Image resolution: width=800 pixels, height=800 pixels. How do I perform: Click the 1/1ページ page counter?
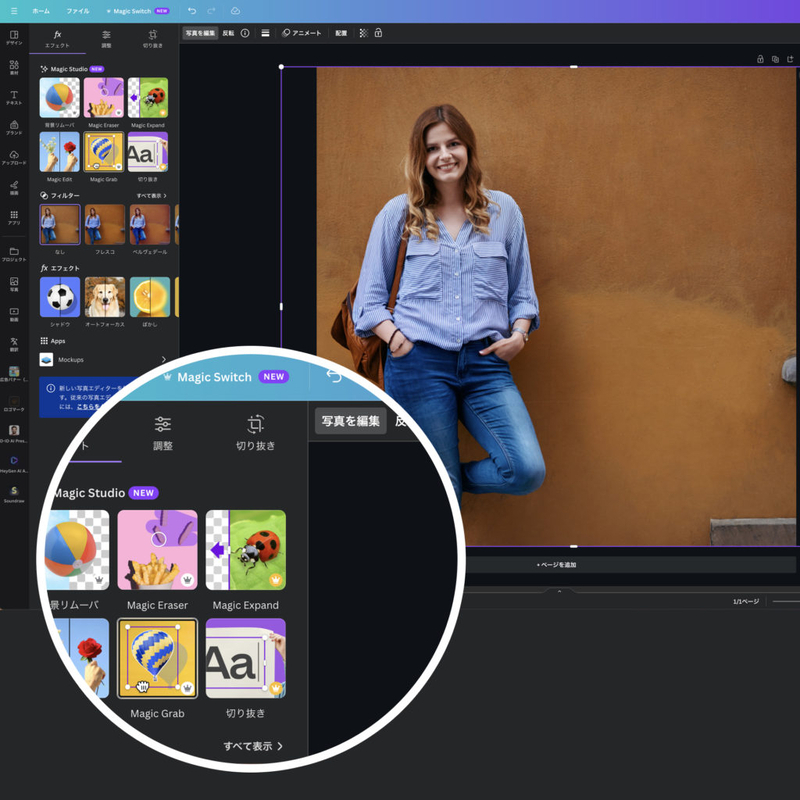[x=746, y=602]
